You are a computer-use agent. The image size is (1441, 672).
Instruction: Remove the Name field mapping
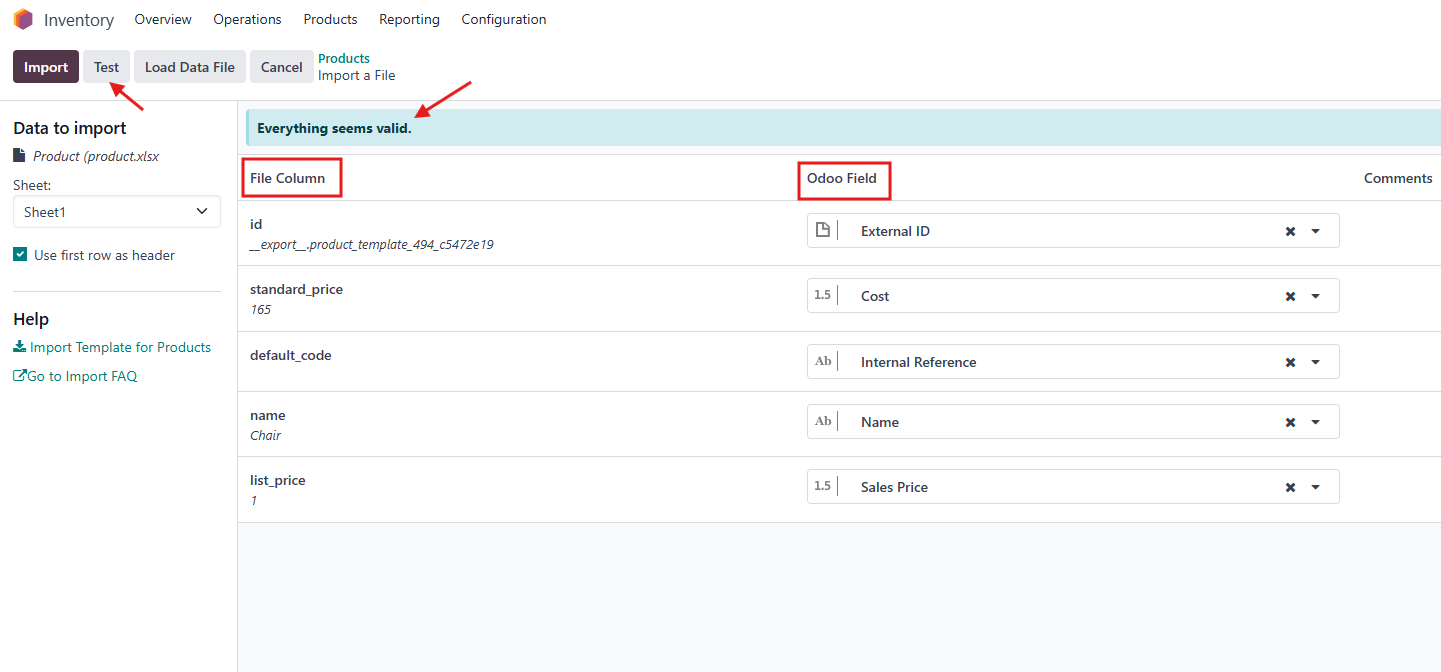point(1290,422)
